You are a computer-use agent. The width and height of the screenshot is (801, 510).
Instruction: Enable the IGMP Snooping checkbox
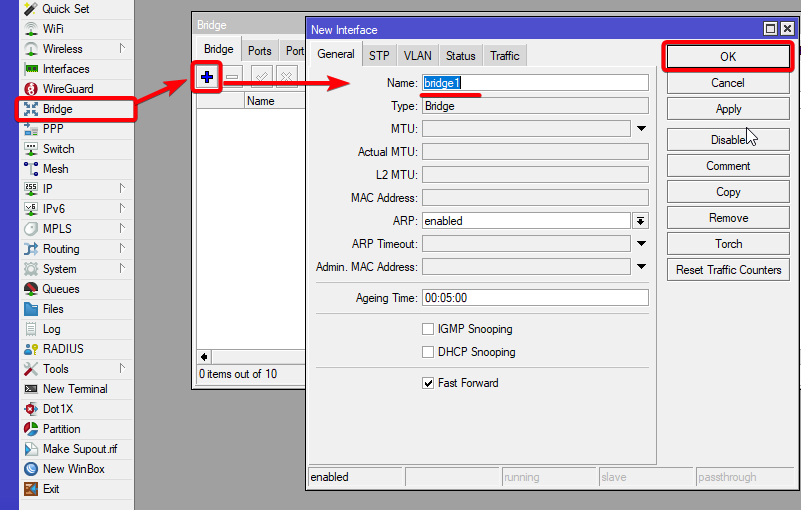[x=428, y=329]
